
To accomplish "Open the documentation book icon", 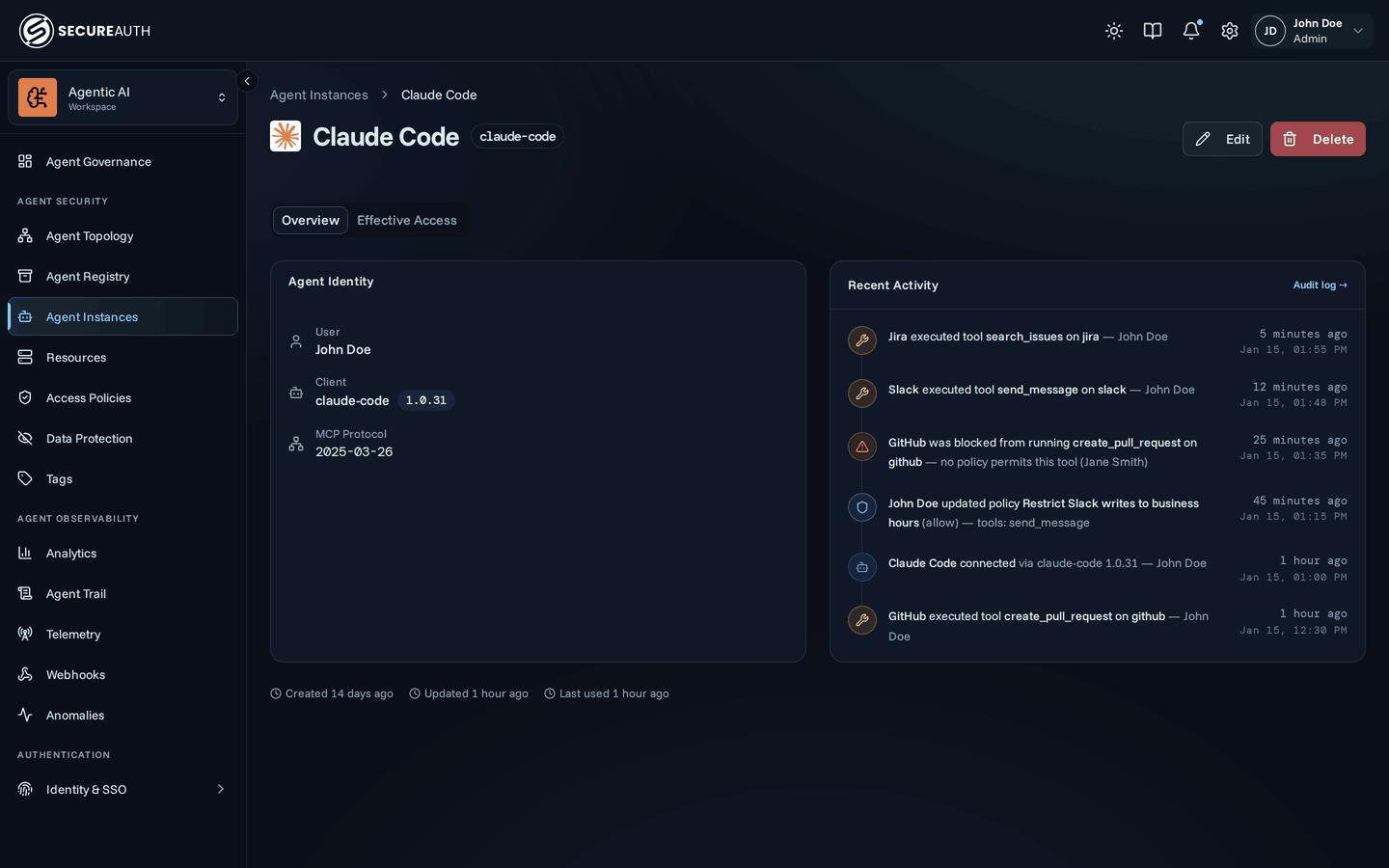I will coord(1153,31).
